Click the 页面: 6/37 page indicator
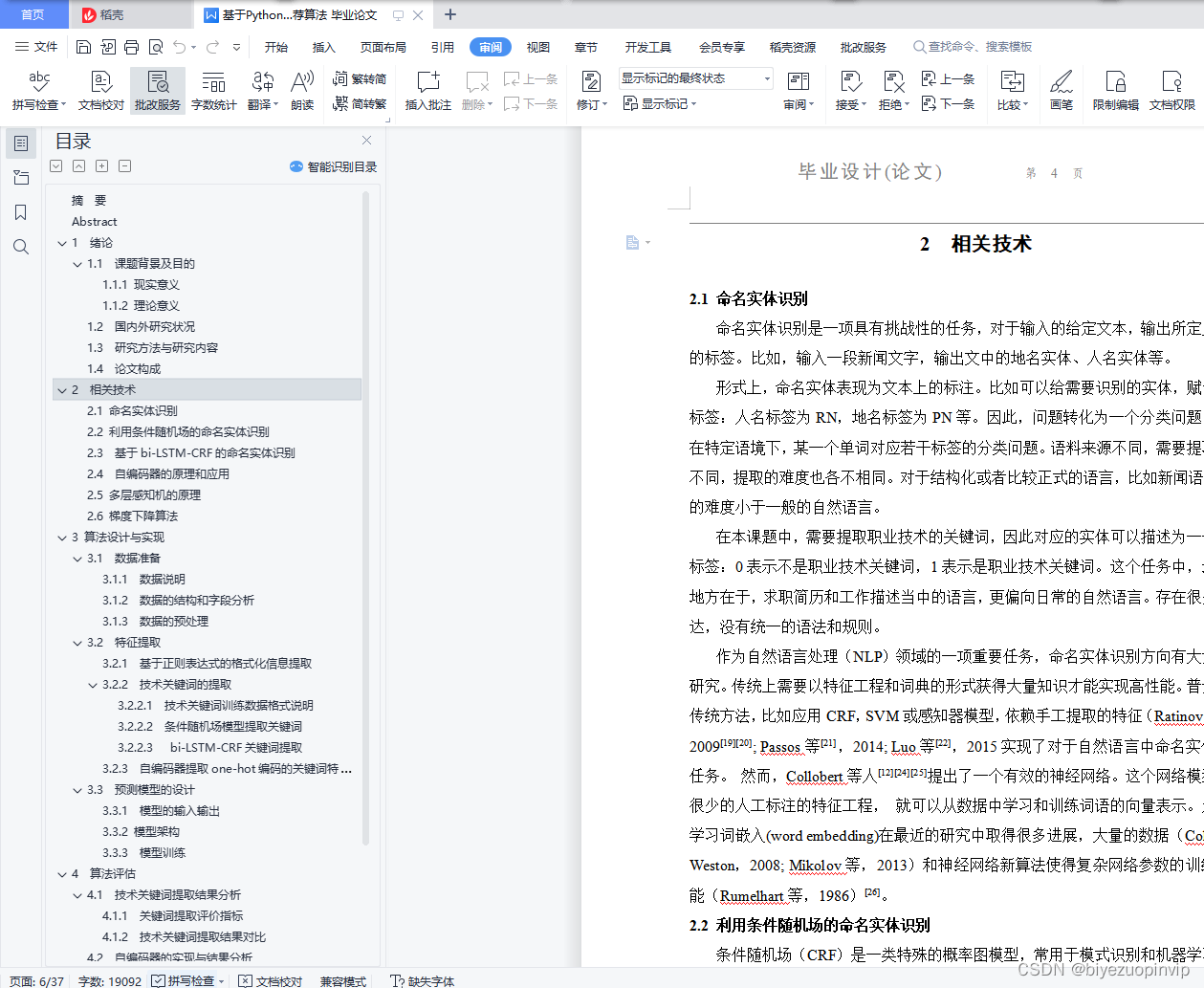This screenshot has width=1204, height=988. pos(36,980)
